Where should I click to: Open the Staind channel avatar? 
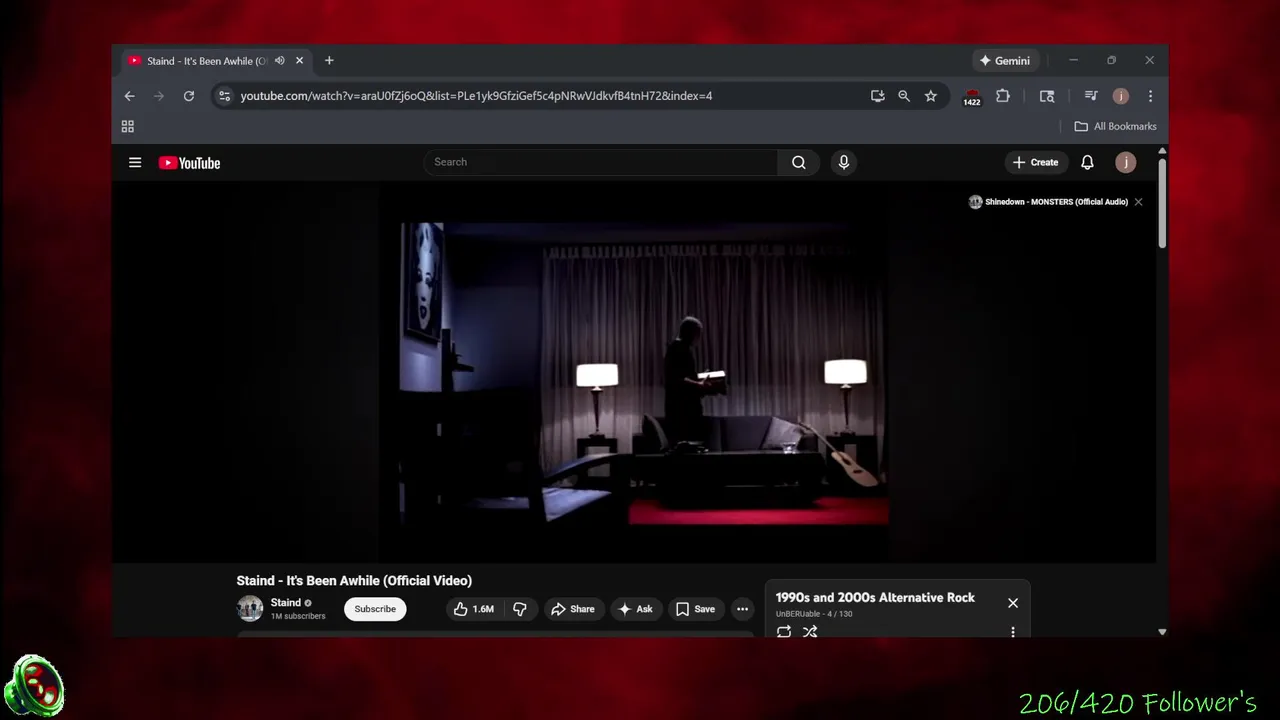tap(250, 608)
